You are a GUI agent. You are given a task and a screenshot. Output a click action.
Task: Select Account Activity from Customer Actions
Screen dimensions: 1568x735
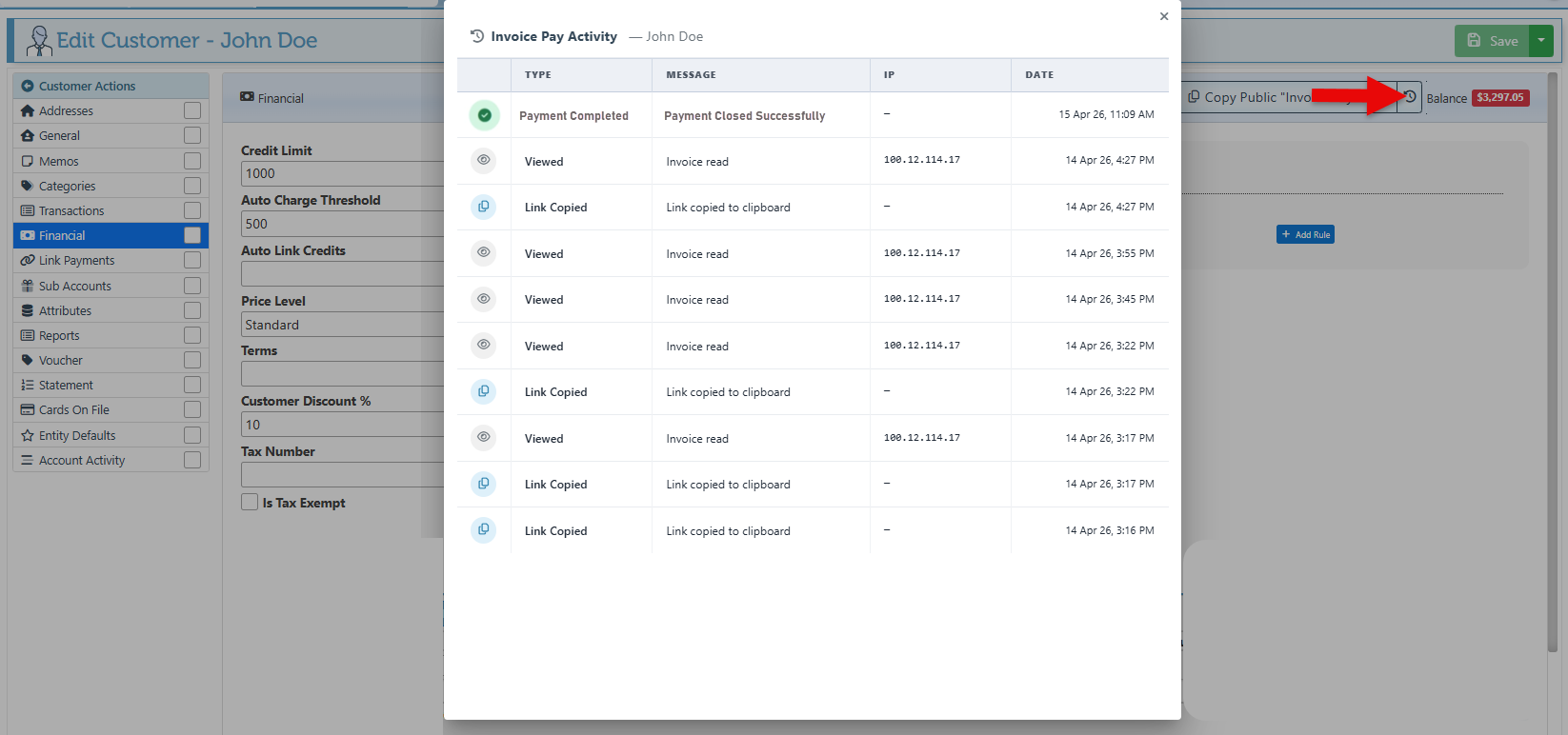tap(82, 461)
